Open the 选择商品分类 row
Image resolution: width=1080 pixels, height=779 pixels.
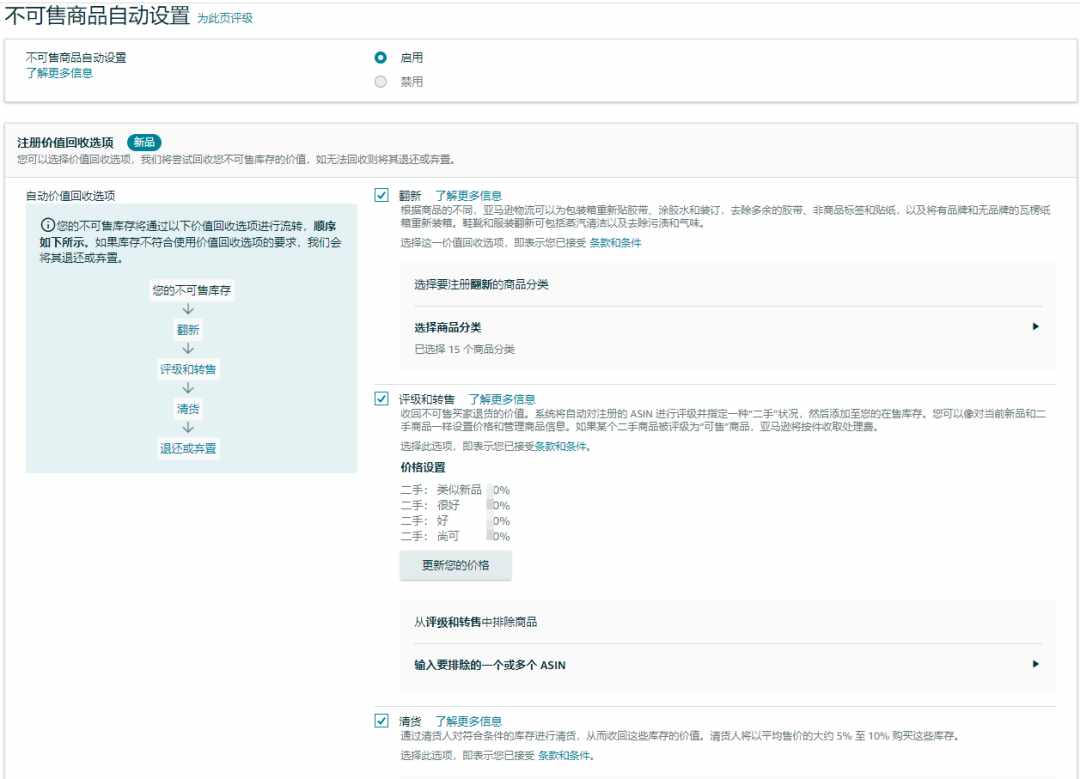point(727,337)
